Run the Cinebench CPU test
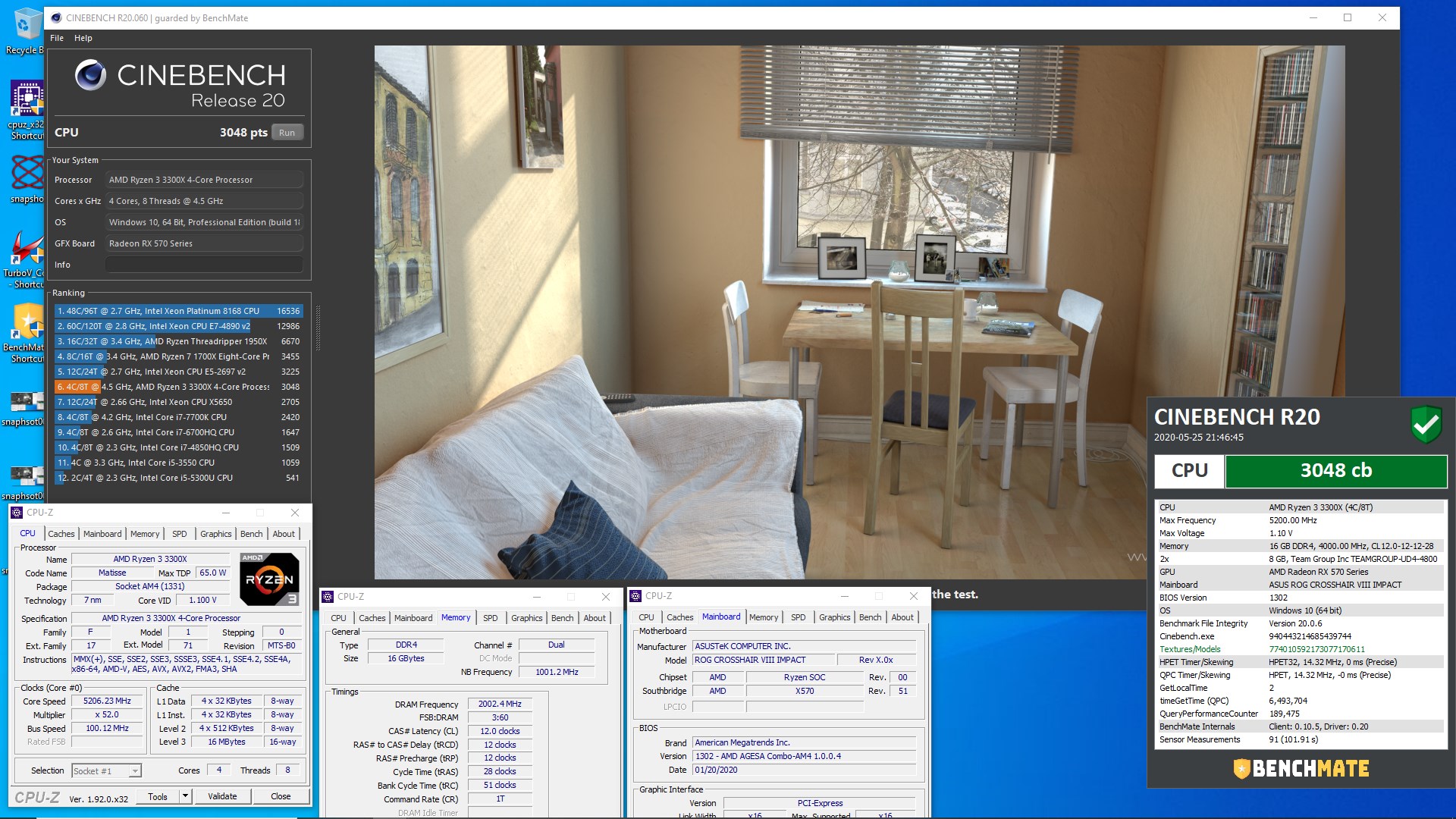This screenshot has width=1456, height=819. [287, 133]
